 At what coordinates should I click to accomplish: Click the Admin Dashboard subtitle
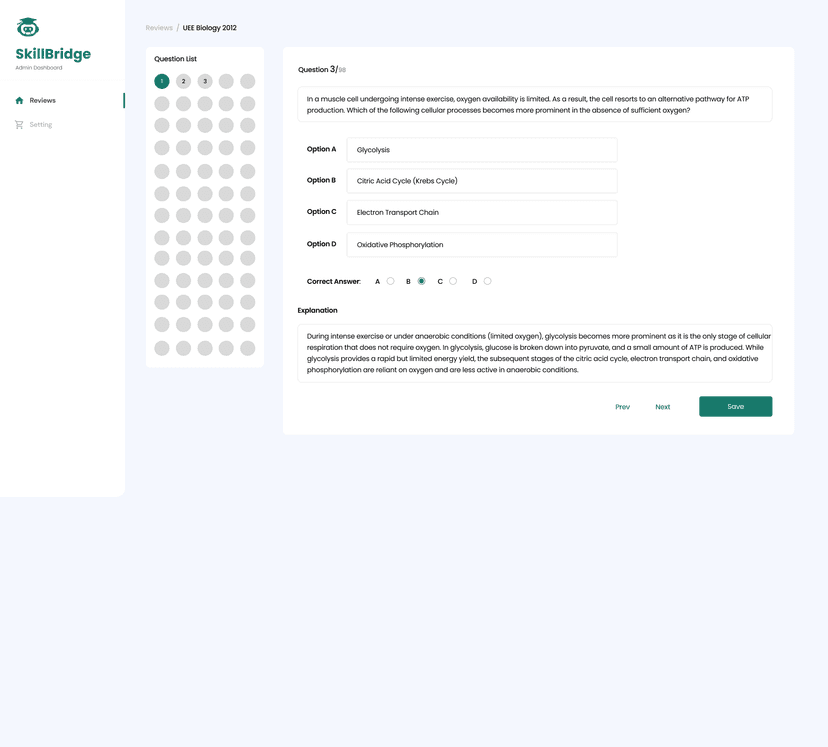39,68
